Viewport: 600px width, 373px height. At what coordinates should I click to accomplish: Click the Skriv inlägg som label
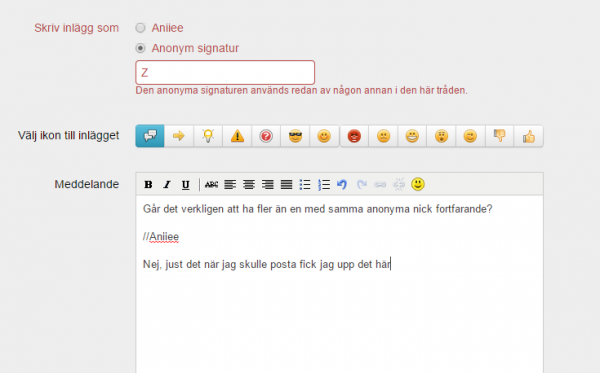tap(77, 28)
